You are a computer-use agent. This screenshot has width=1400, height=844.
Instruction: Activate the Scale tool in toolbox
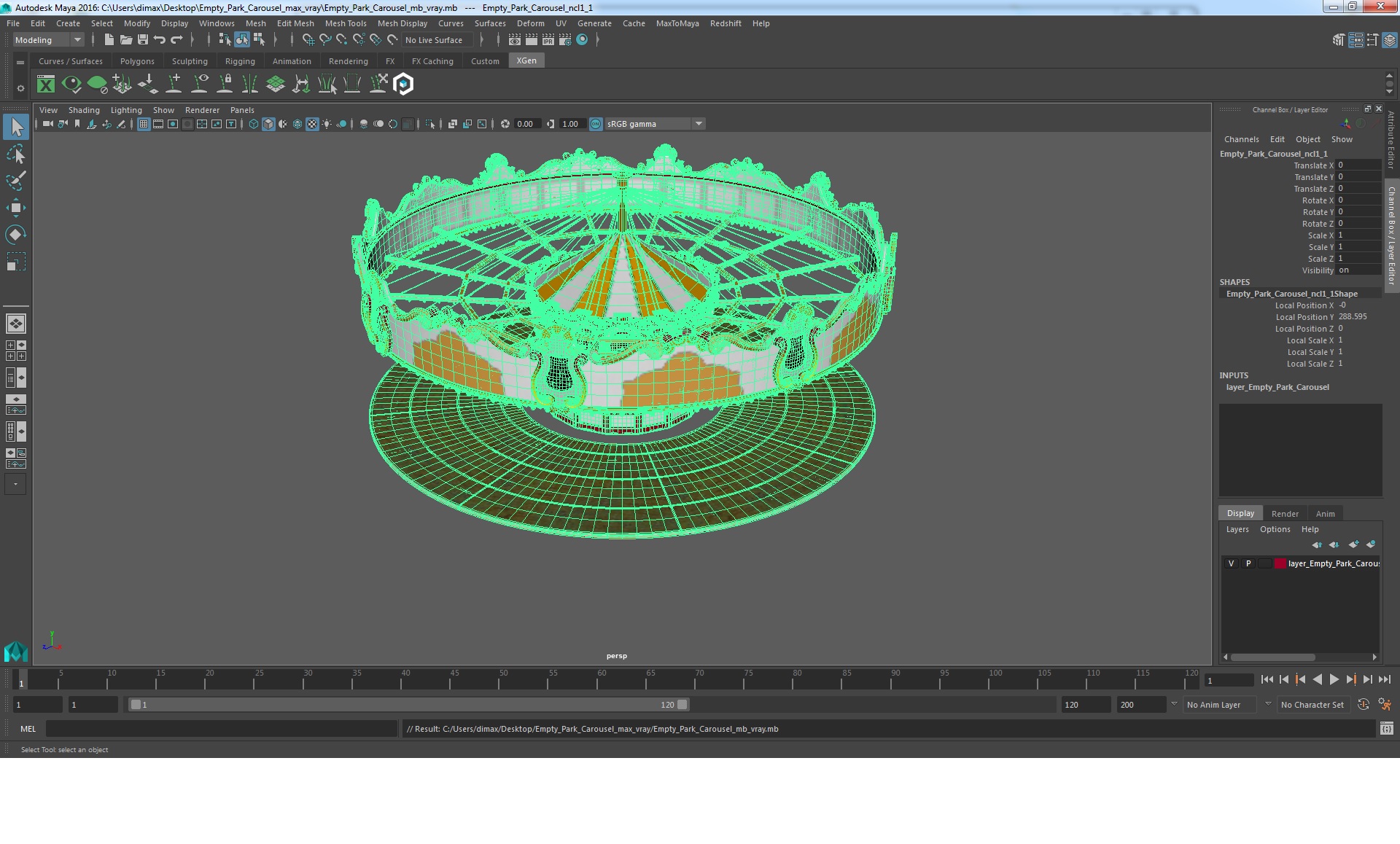15,262
